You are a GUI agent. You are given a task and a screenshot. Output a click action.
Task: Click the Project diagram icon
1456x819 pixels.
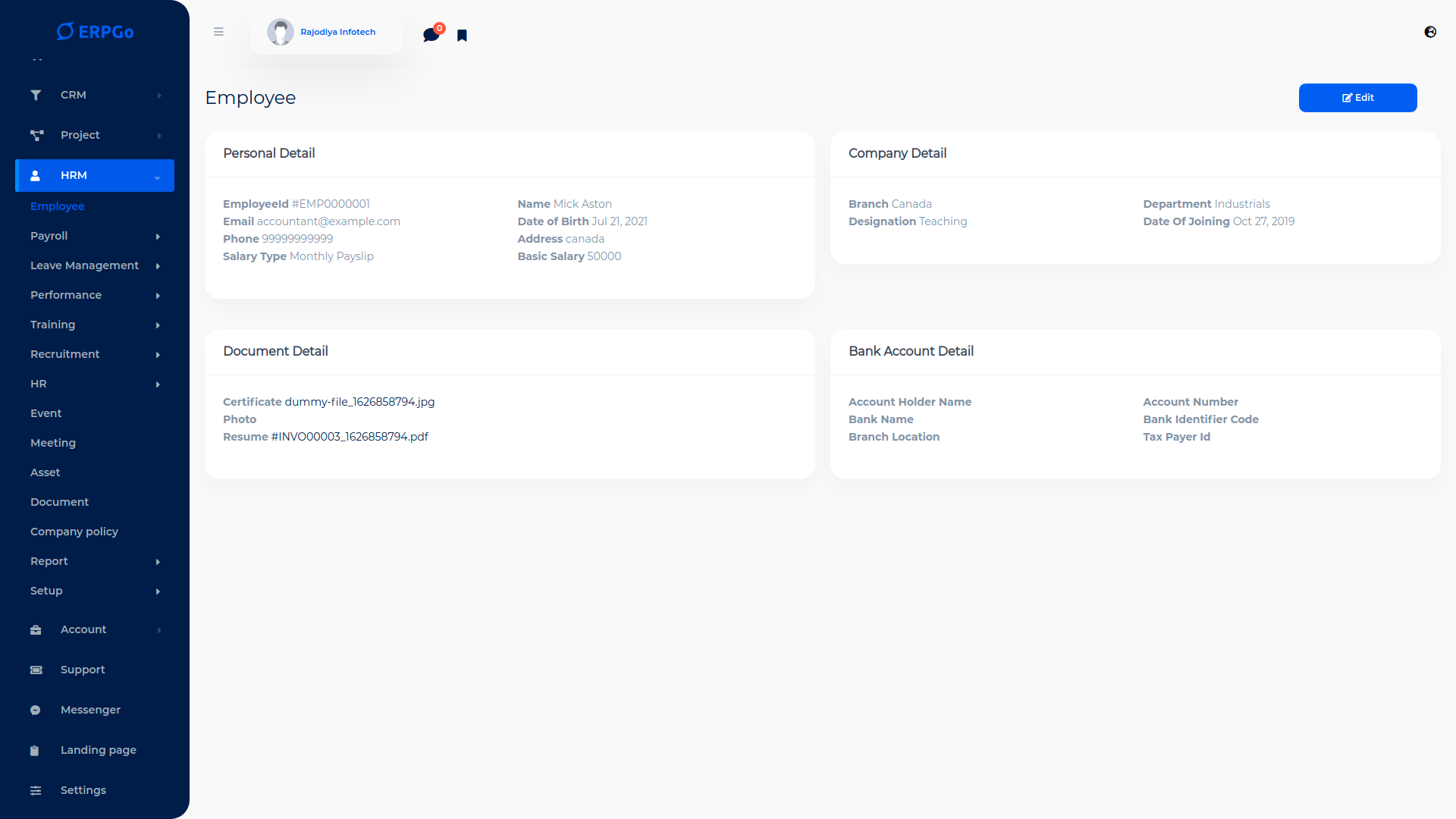36,135
